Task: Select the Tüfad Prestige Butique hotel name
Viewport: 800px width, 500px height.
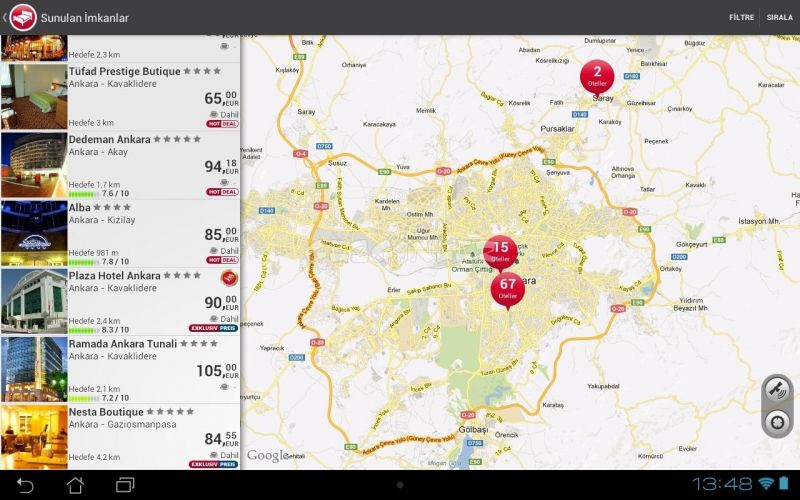Action: (124, 71)
